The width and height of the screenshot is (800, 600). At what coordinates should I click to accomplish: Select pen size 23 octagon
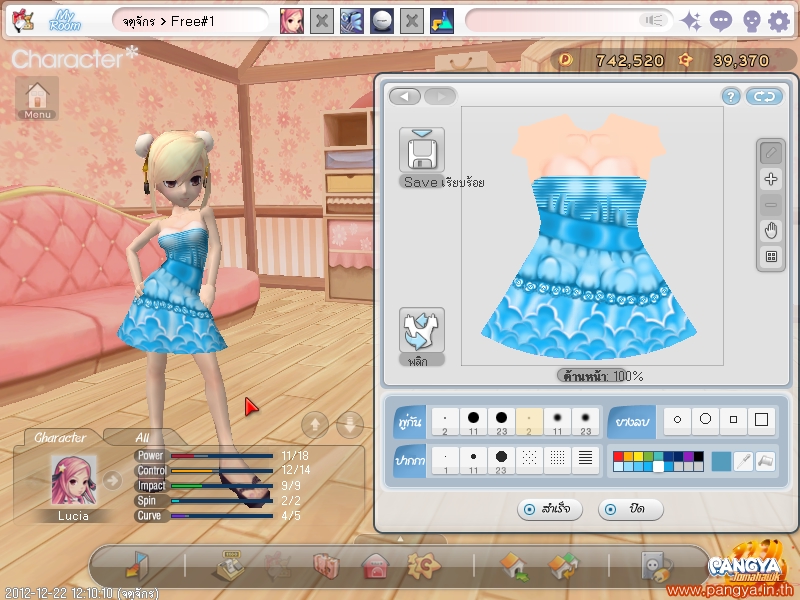(502, 461)
